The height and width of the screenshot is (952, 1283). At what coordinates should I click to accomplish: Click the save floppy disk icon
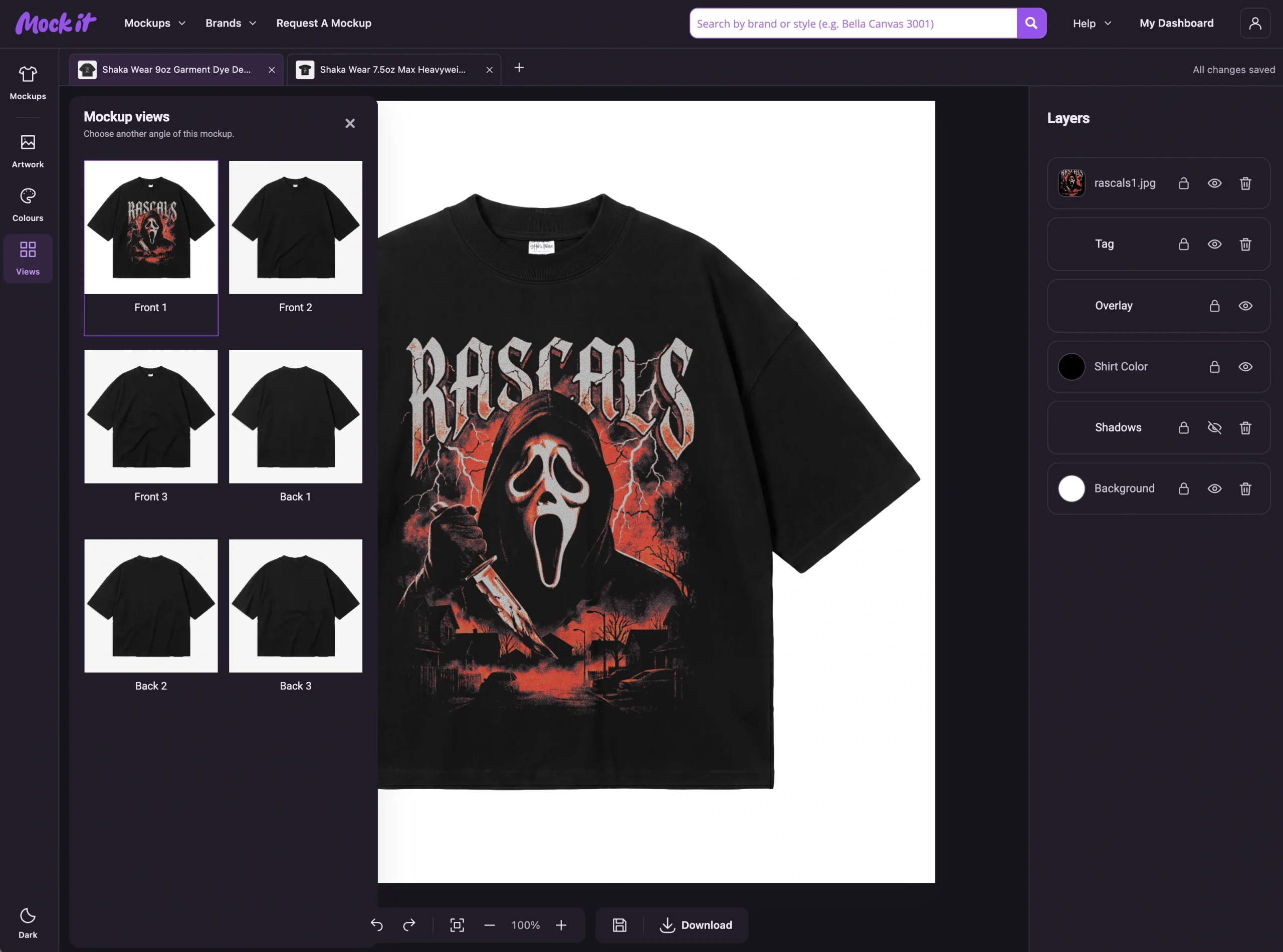pos(619,925)
